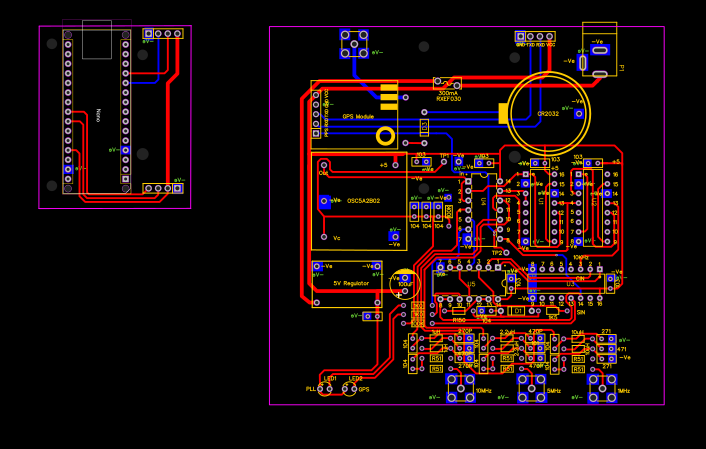Select the 5V Regulator label
This screenshot has height=449, width=706.
[351, 283]
